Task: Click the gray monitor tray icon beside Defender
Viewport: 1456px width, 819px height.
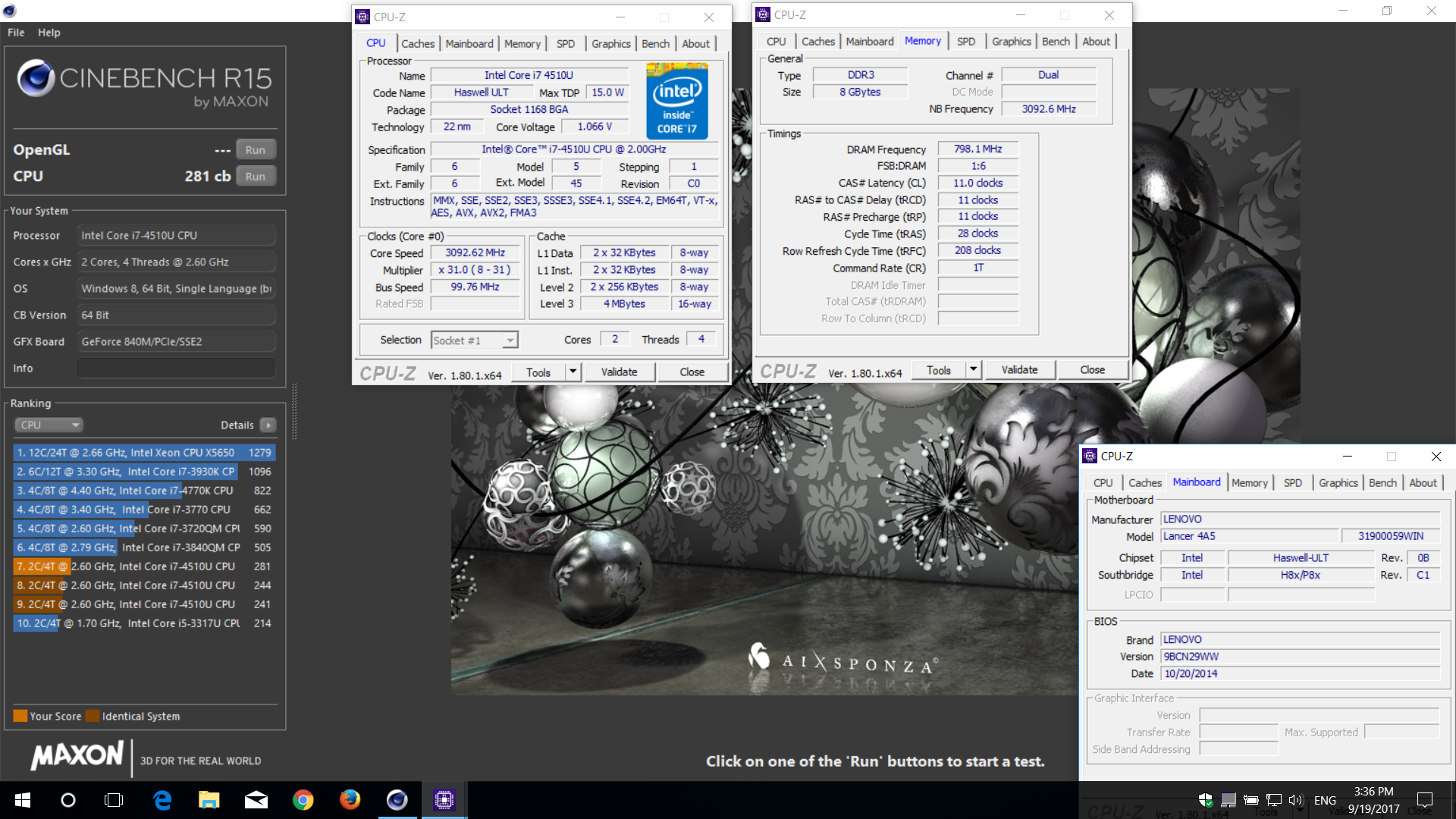Action: (1228, 800)
